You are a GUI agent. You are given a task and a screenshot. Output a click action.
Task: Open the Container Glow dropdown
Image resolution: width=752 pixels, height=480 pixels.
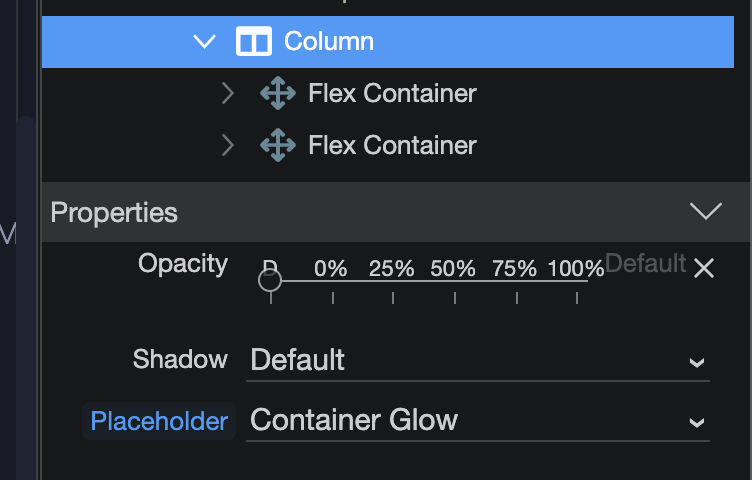(478, 421)
